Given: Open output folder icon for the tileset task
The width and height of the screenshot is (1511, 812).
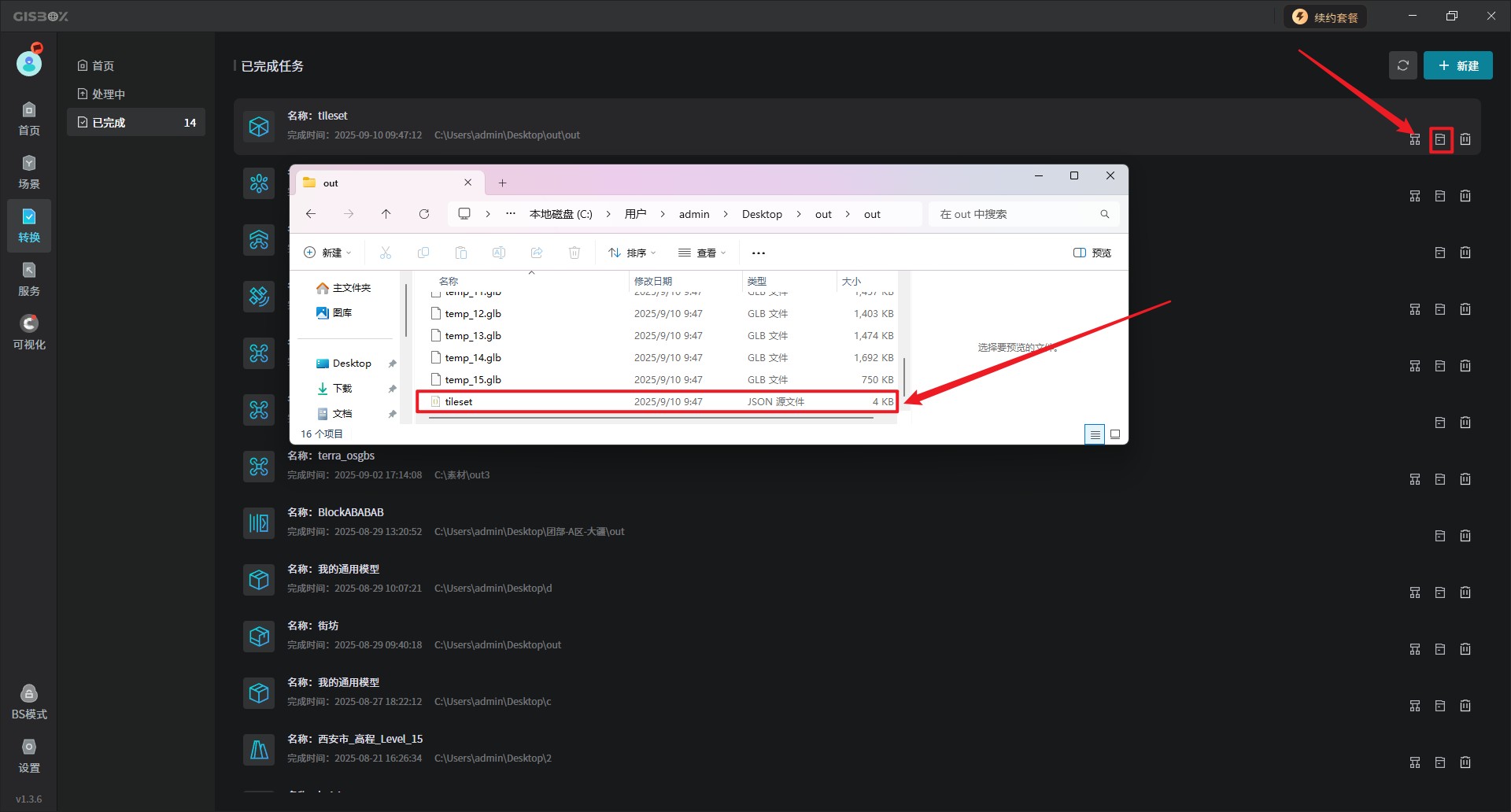Looking at the screenshot, I should [x=1440, y=139].
